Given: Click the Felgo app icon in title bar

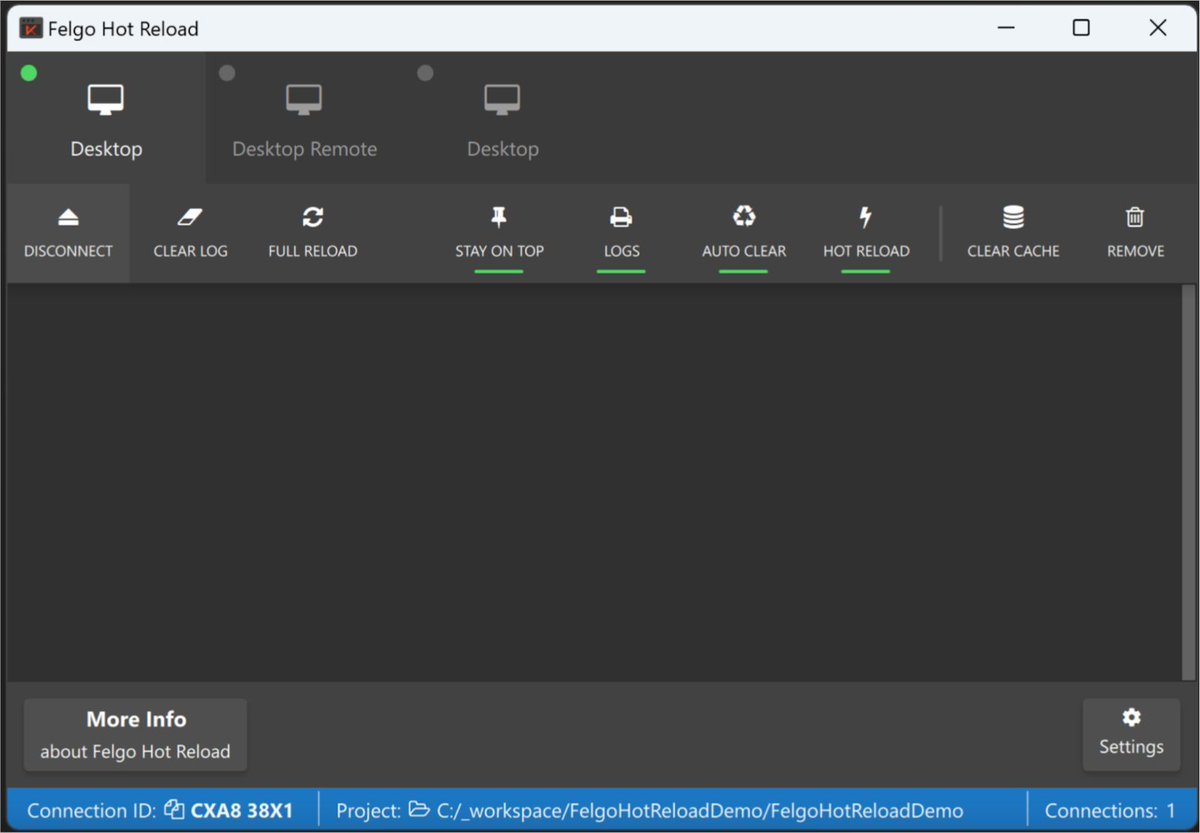Looking at the screenshot, I should coord(30,28).
